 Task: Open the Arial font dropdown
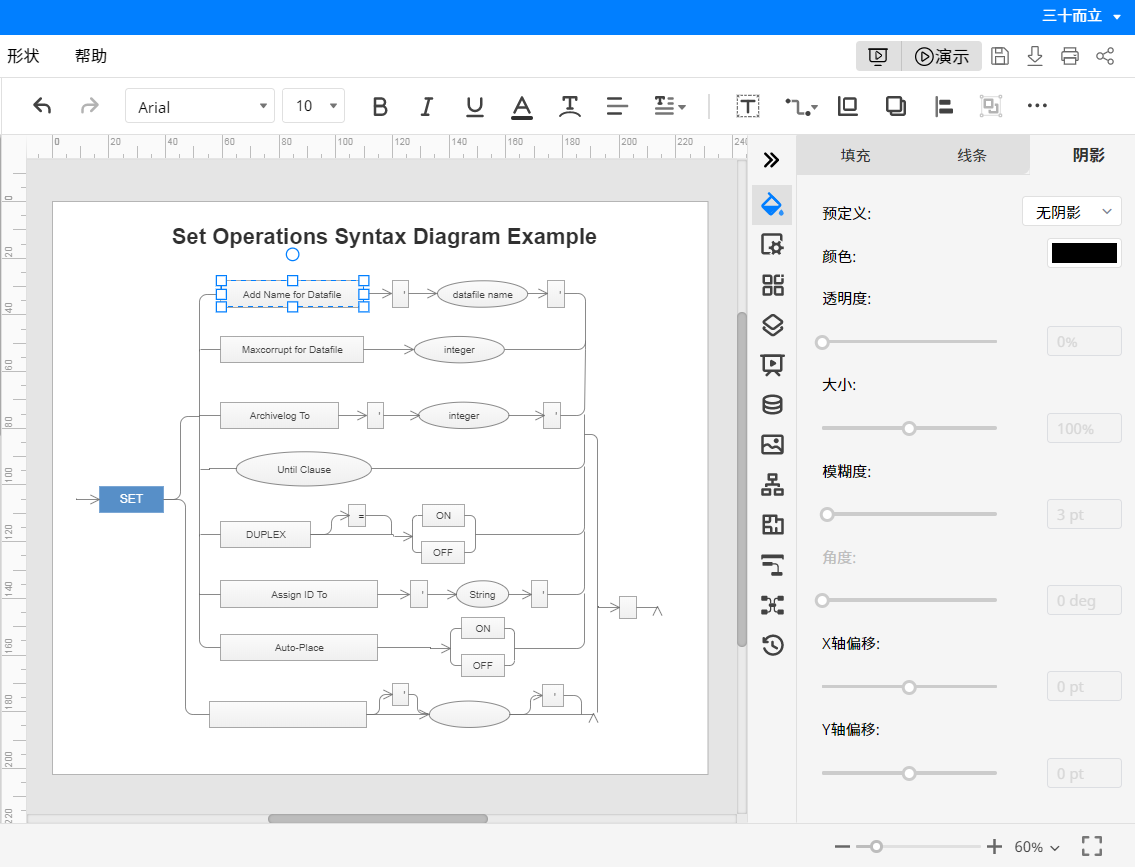(x=200, y=106)
